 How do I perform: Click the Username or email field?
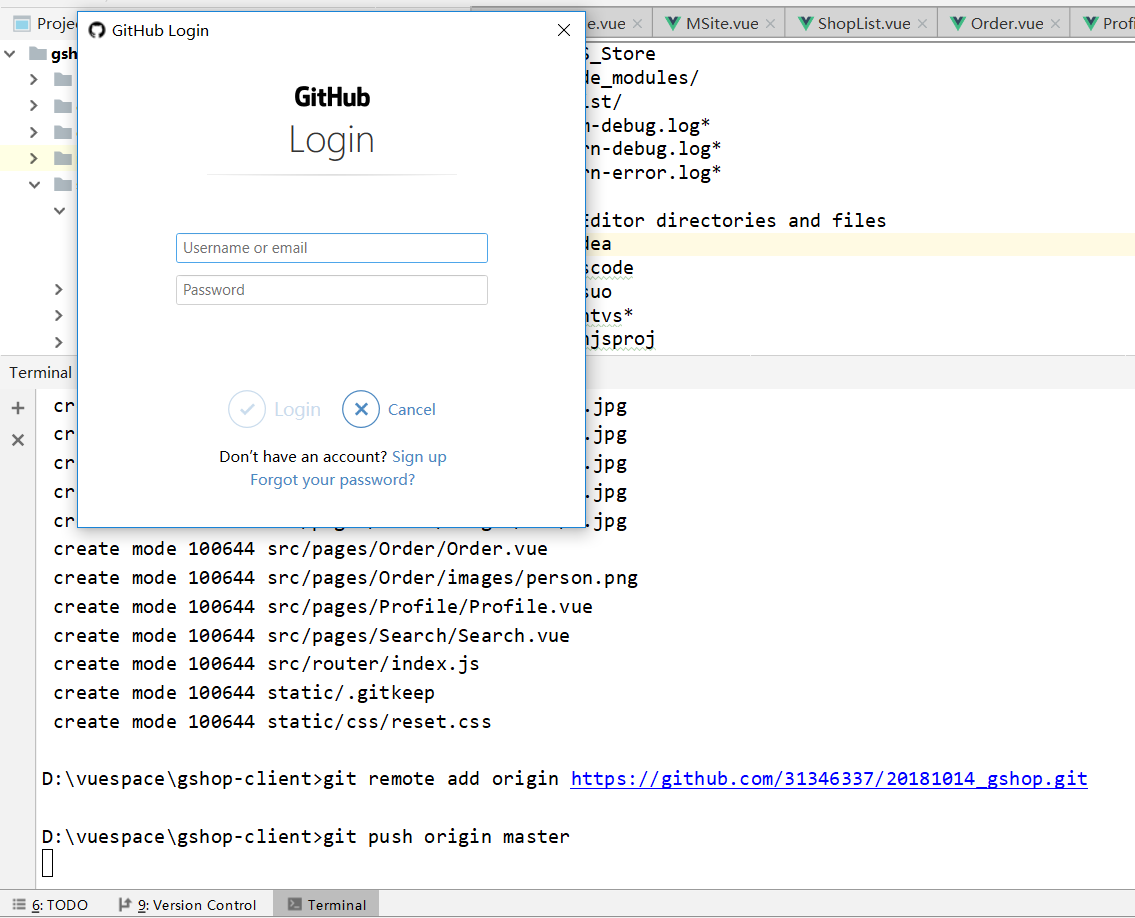coord(332,248)
